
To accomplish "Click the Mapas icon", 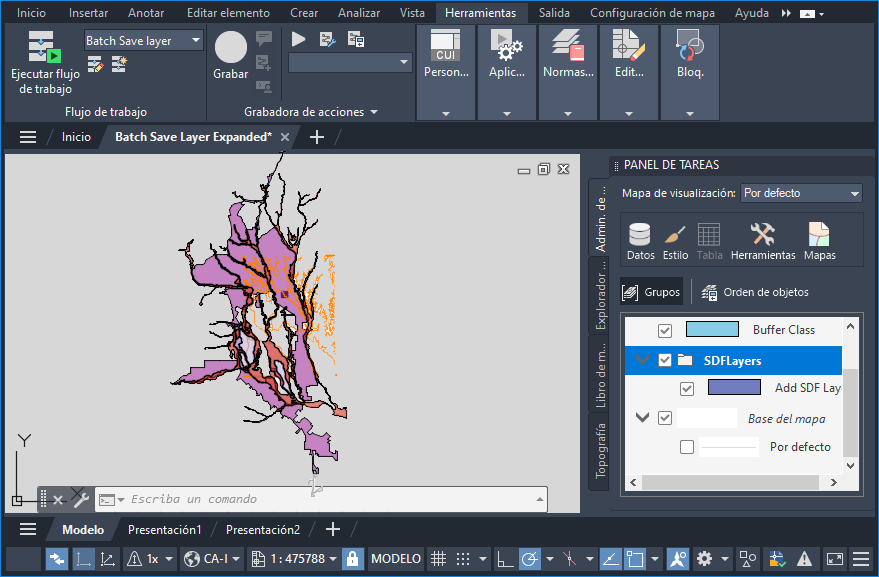I will [819, 236].
